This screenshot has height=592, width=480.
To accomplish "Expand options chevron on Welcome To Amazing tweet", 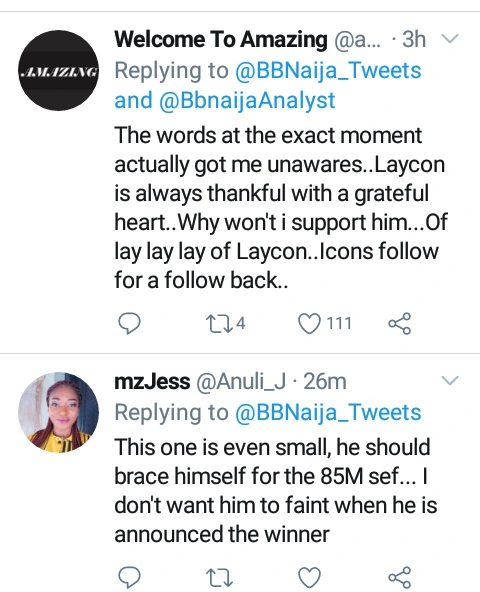I will (x=450, y=39).
